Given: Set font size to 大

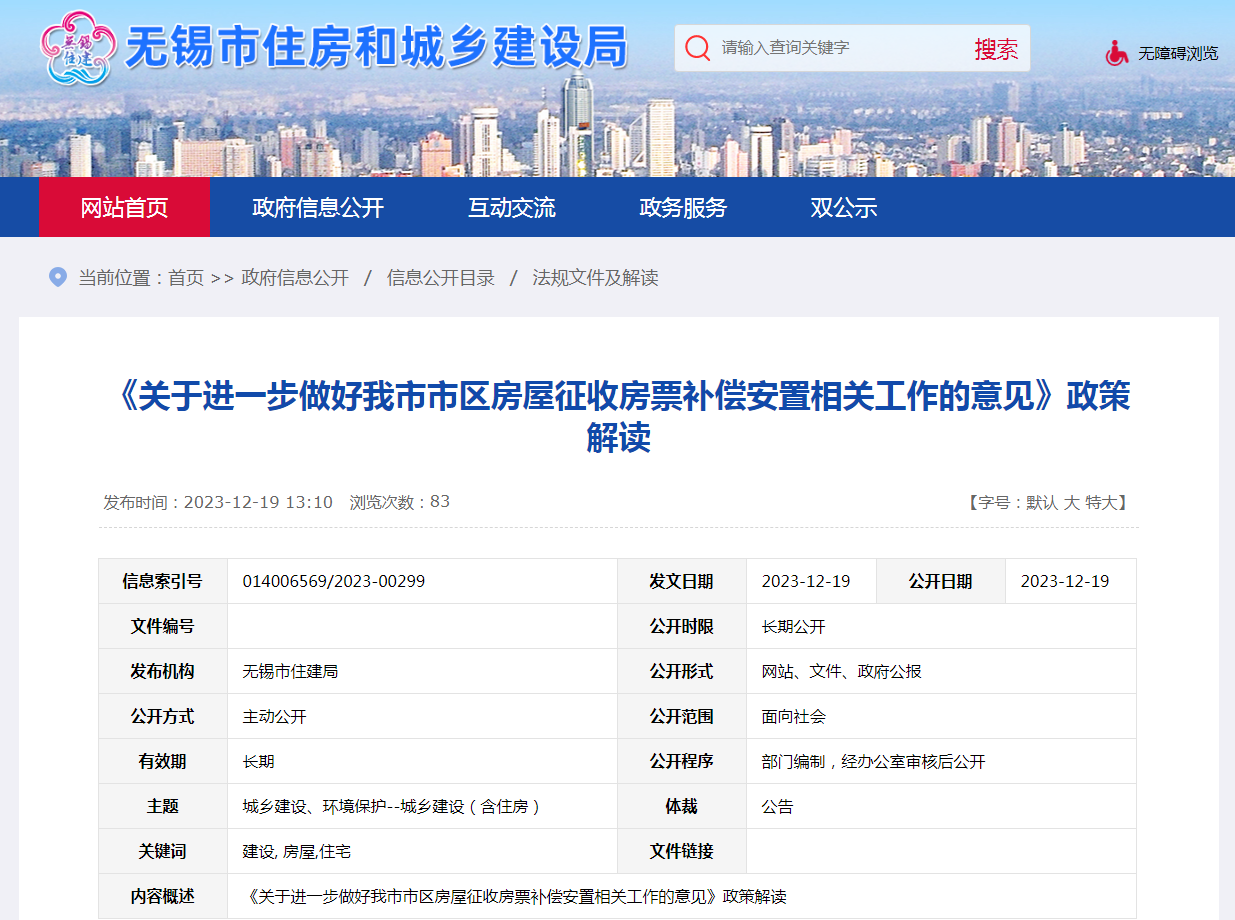Looking at the screenshot, I should click(1071, 502).
